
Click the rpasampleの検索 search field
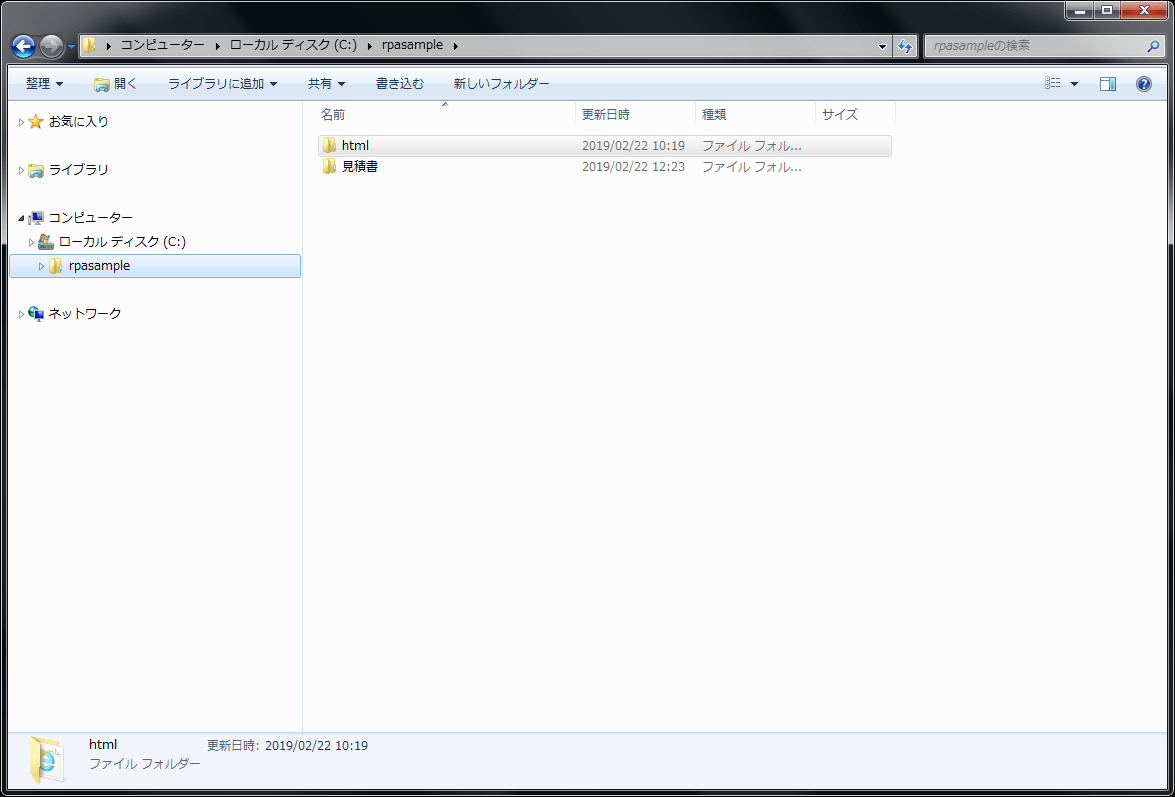(x=1030, y=46)
